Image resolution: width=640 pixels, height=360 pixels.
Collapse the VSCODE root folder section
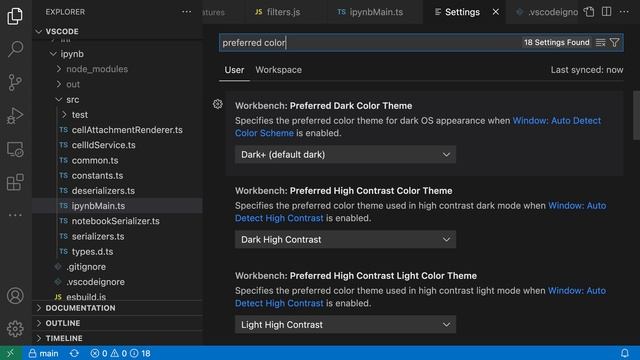(x=118, y=31)
